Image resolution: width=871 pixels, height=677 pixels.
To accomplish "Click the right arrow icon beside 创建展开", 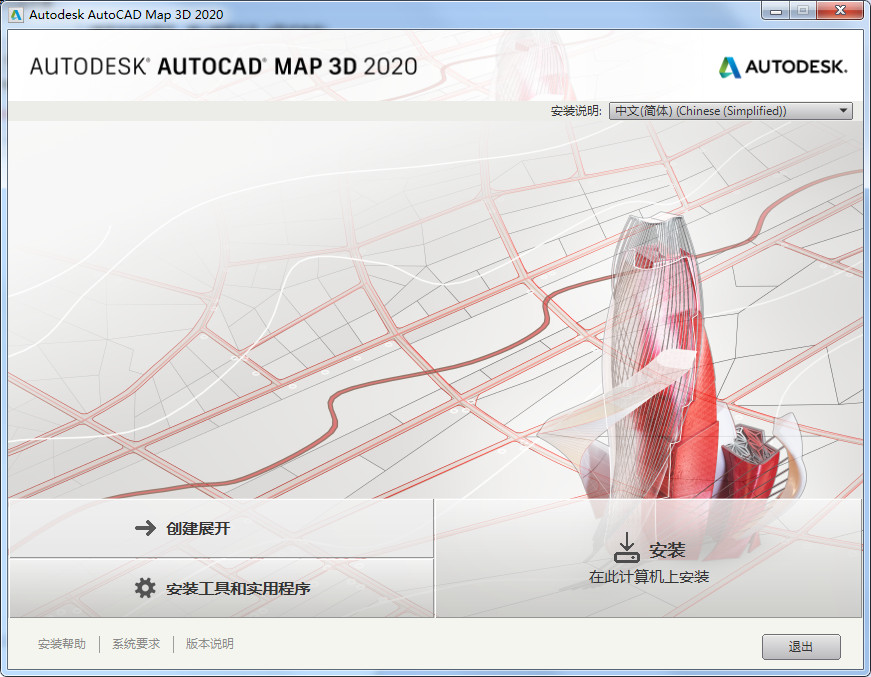I will (146, 528).
